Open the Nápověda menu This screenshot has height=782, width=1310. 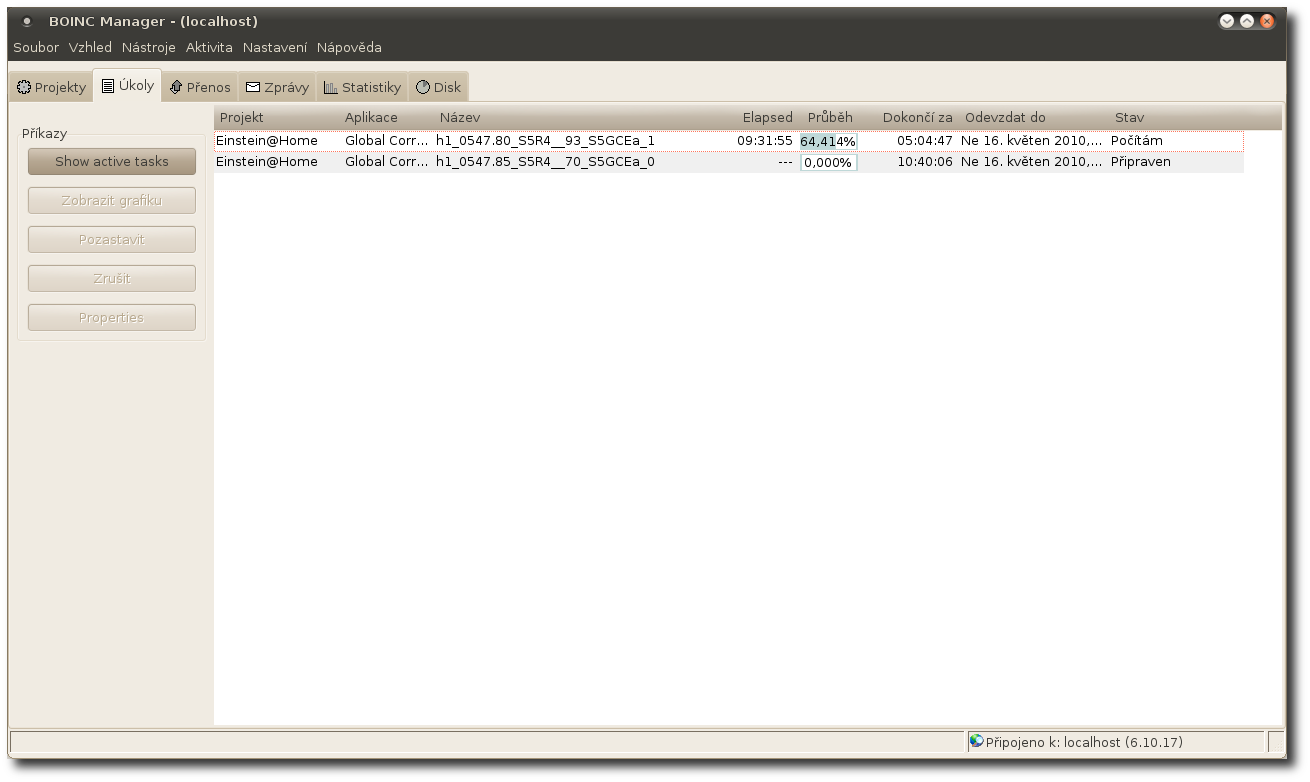[x=349, y=48]
